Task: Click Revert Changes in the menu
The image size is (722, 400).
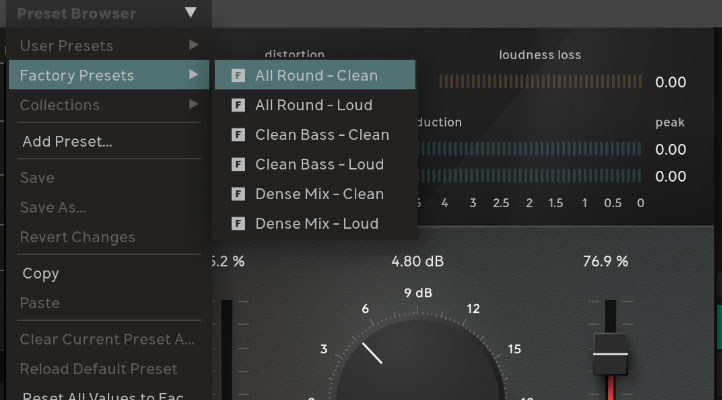Action: (109, 237)
